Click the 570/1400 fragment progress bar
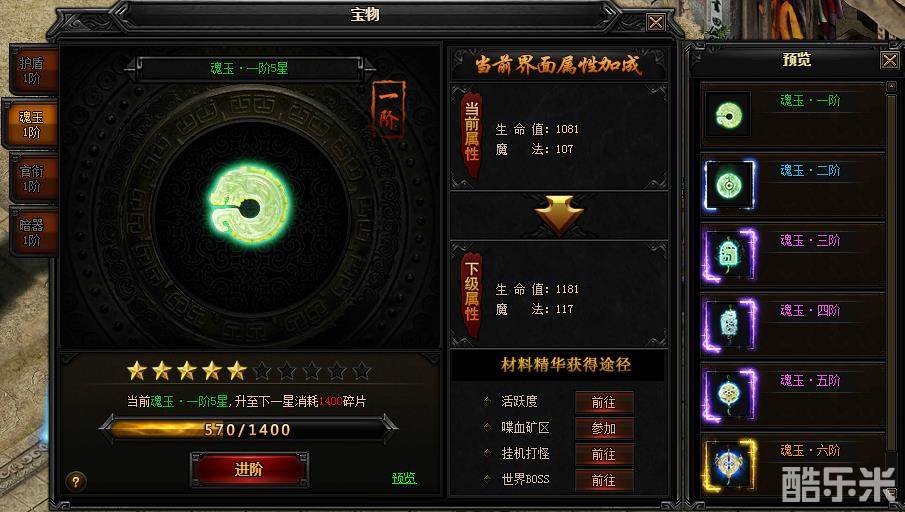The width and height of the screenshot is (905, 512). pyautogui.click(x=249, y=429)
